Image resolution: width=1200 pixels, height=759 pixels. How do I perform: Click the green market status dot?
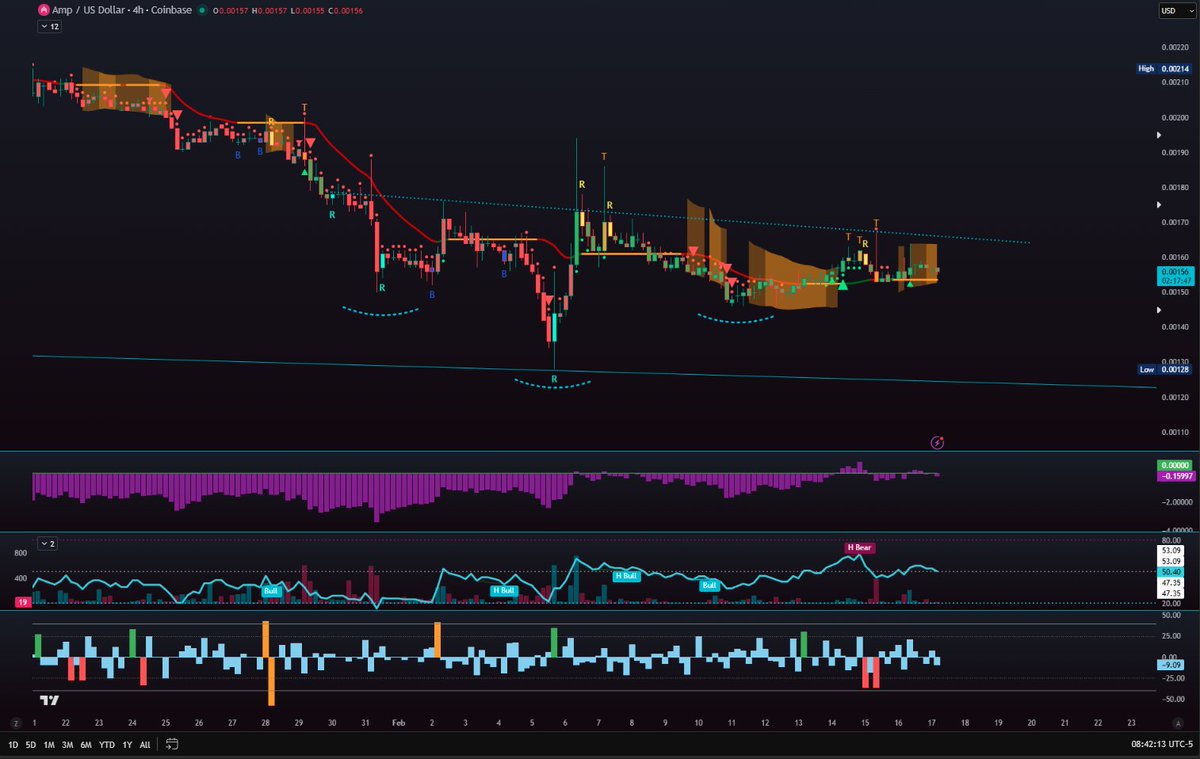(x=203, y=10)
